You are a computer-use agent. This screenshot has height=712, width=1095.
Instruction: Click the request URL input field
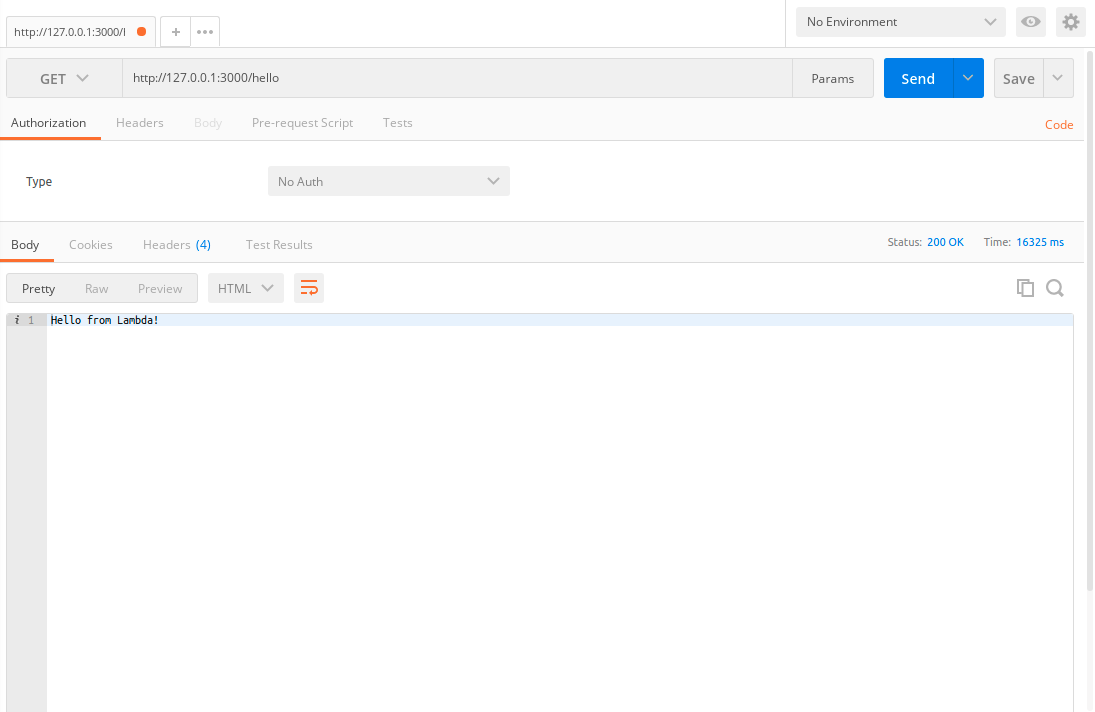click(457, 78)
